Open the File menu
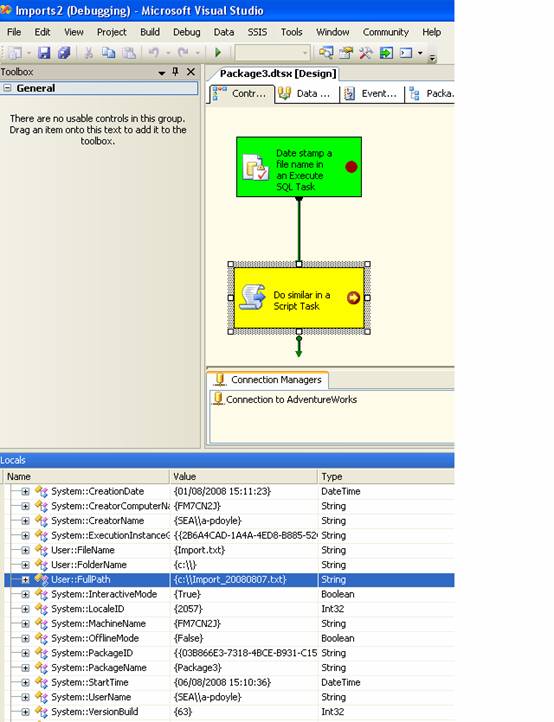 coord(14,32)
